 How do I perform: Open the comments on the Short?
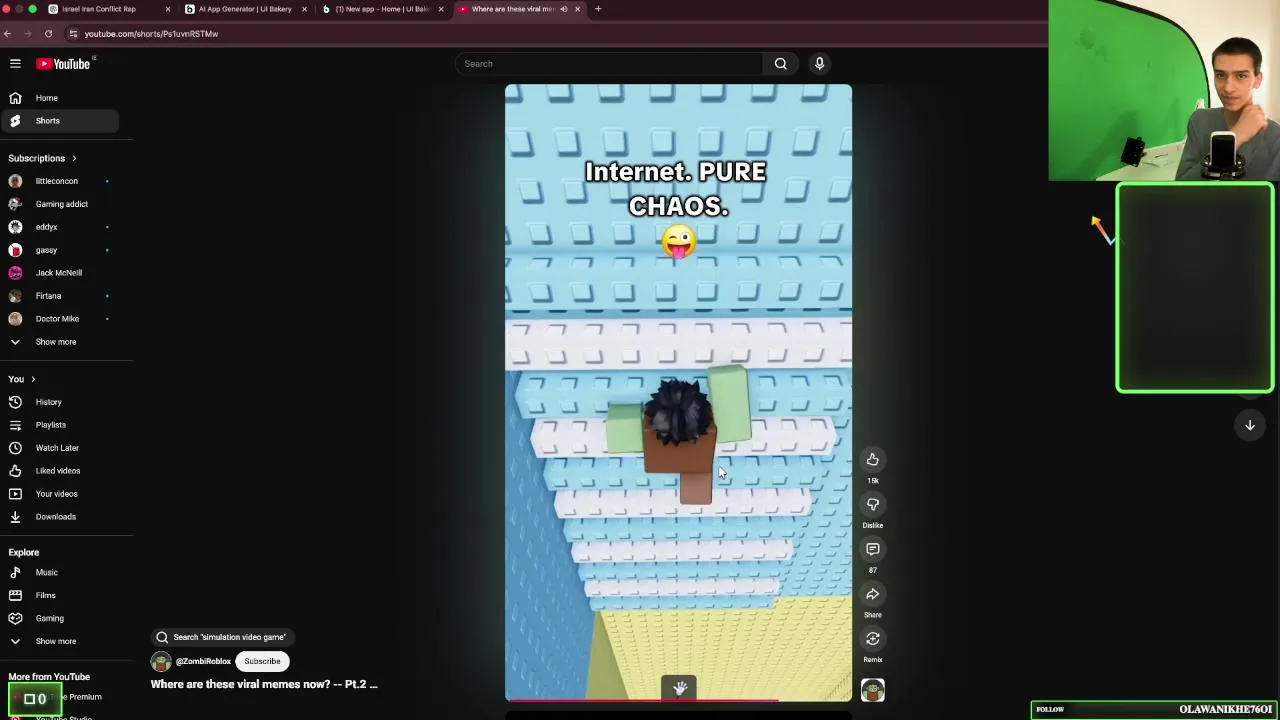(872, 549)
